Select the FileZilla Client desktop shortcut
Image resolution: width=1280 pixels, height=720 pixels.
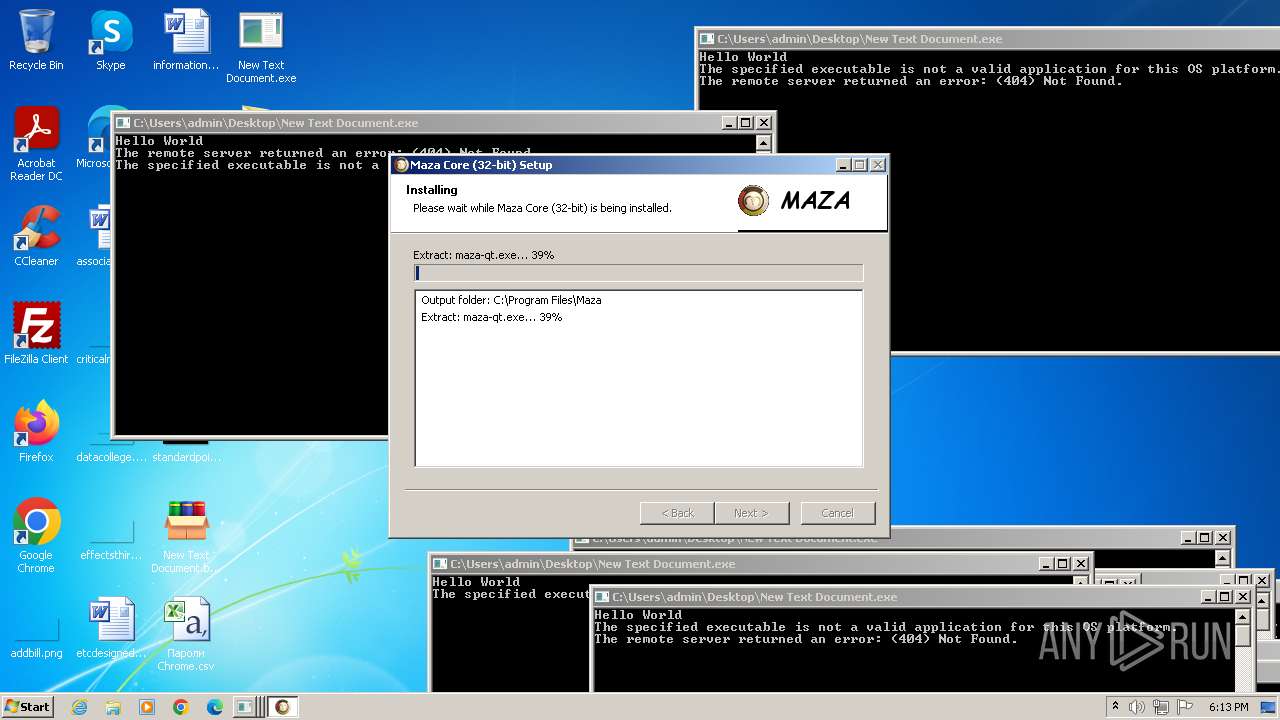coord(36,334)
